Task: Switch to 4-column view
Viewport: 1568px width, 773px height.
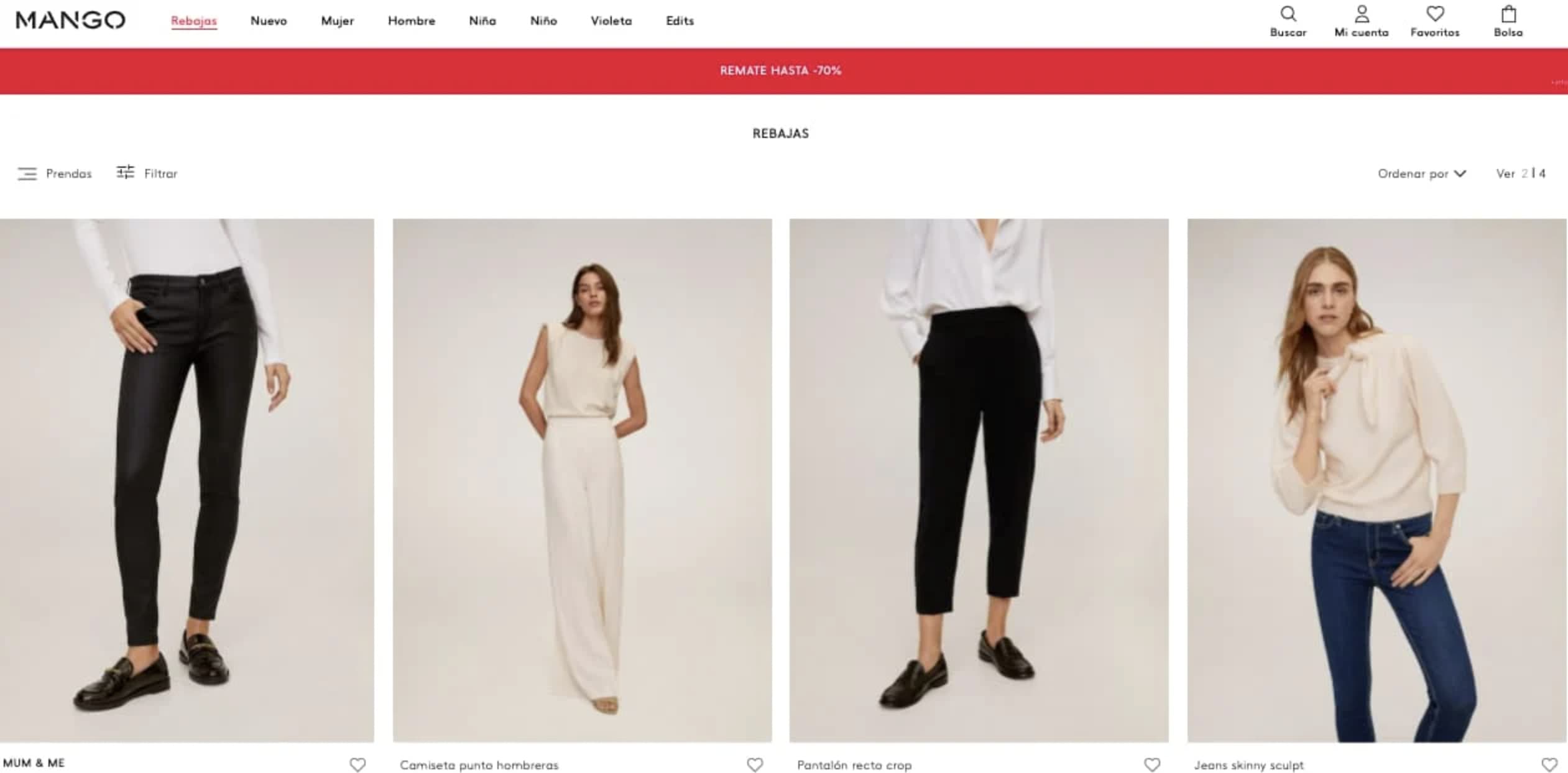Action: click(x=1542, y=173)
